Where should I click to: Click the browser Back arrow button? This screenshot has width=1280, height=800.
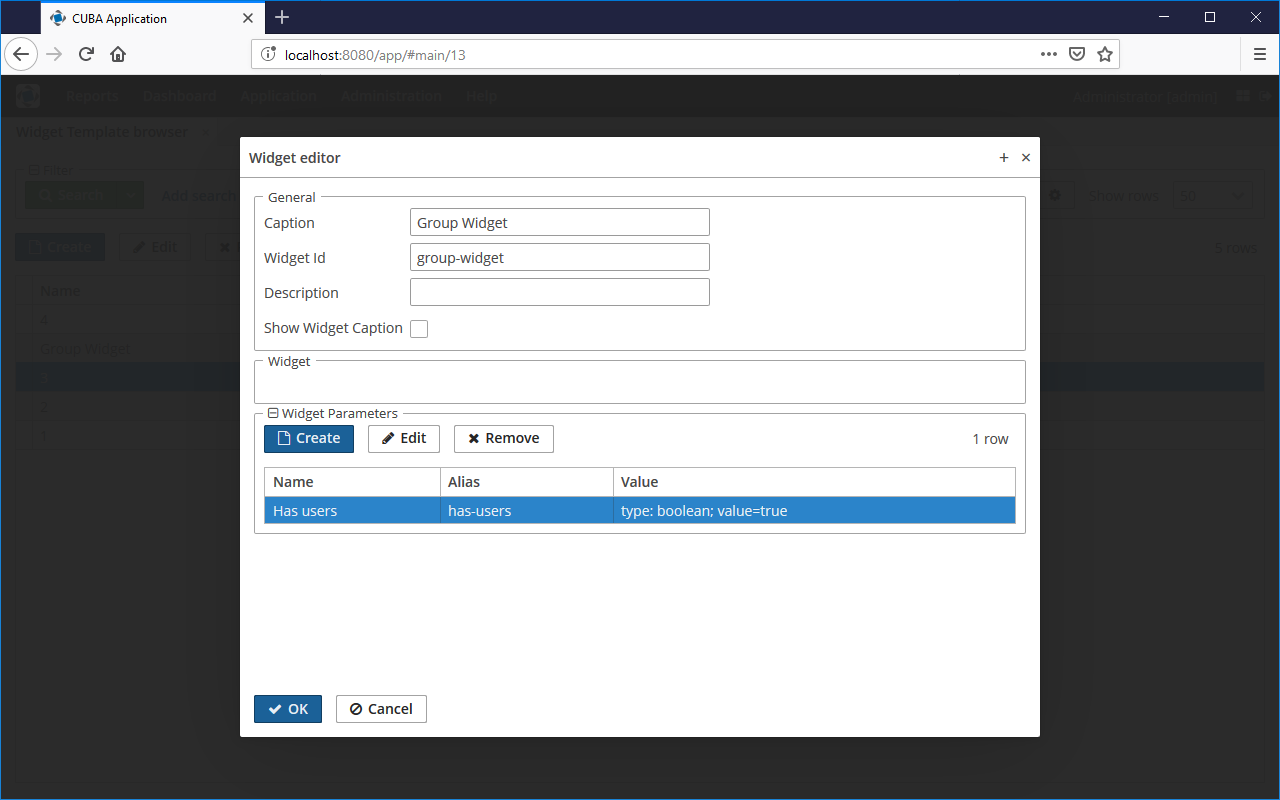(21, 54)
